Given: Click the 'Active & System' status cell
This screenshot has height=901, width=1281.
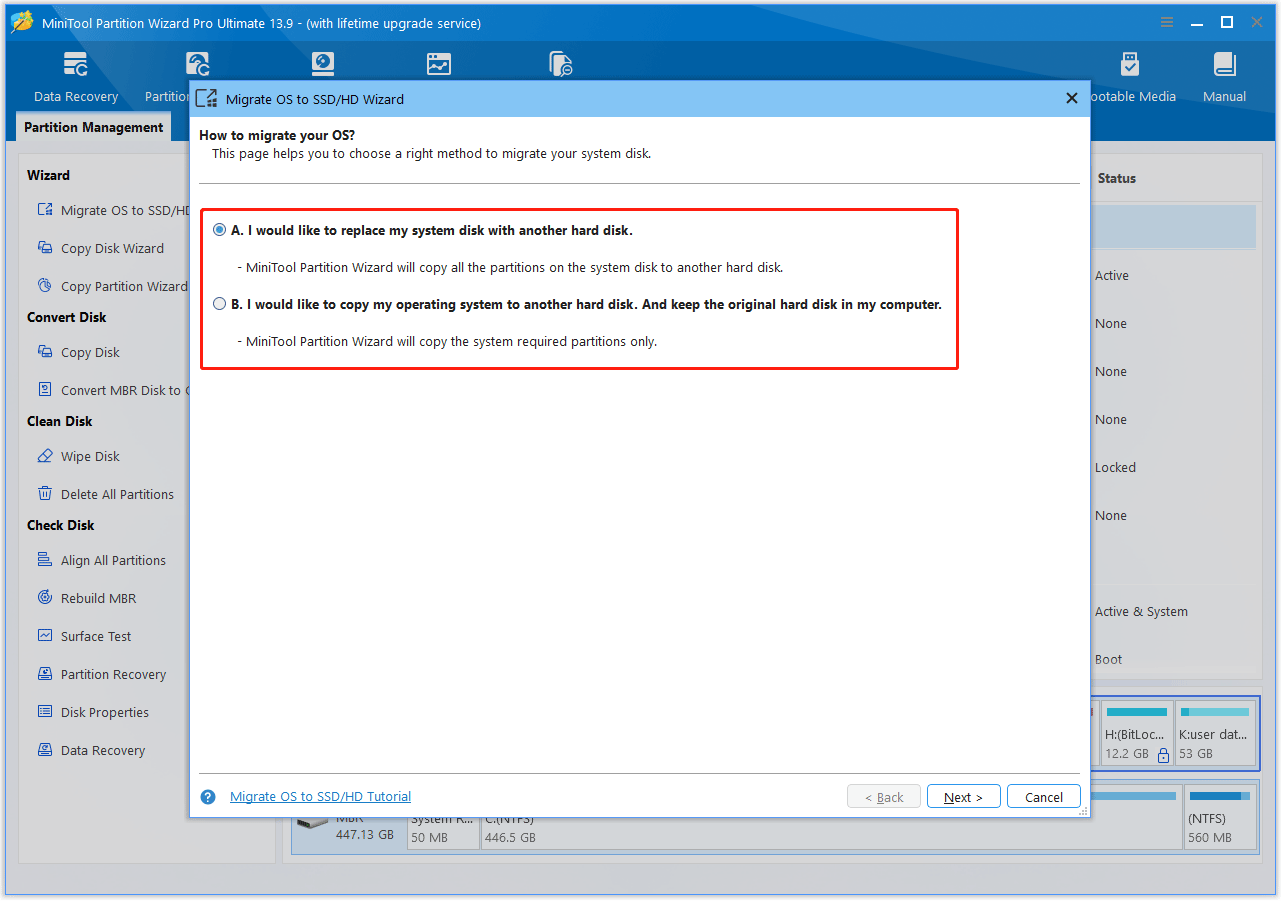Looking at the screenshot, I should (1141, 611).
